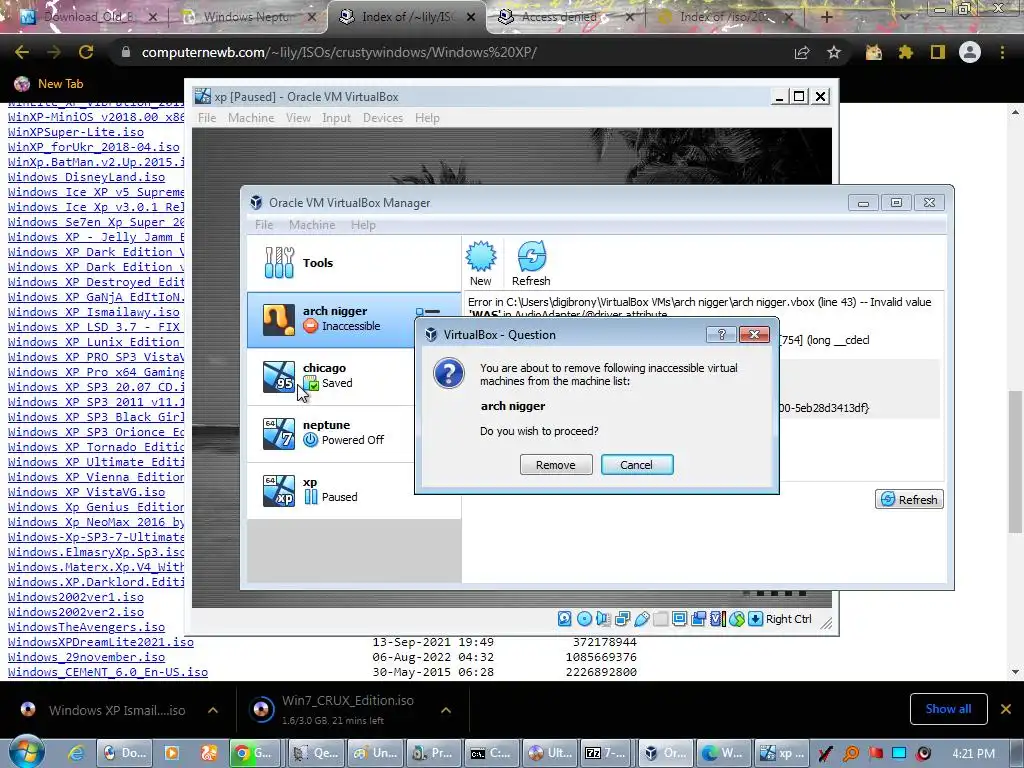
Task: Select the chicago saved VM
Action: point(330,376)
